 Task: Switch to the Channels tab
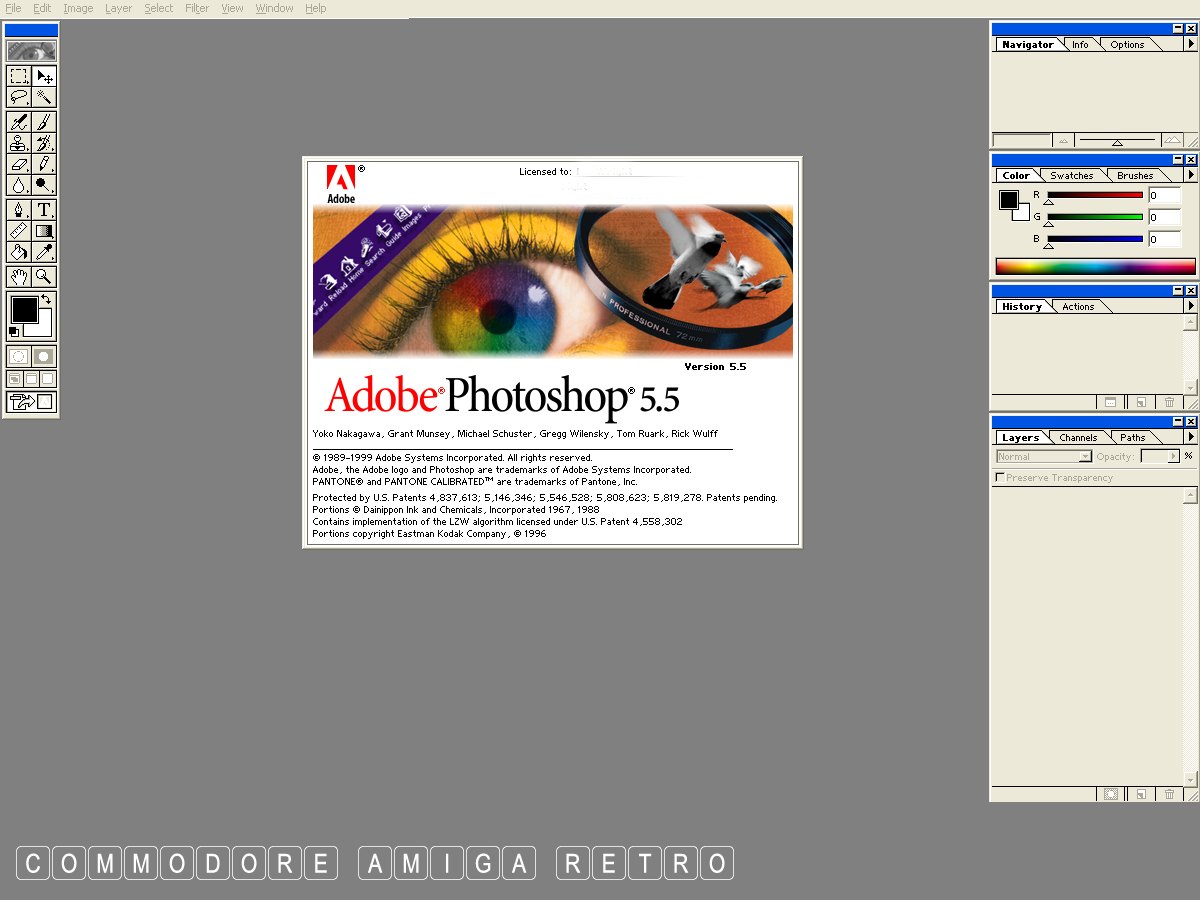pyautogui.click(x=1078, y=438)
